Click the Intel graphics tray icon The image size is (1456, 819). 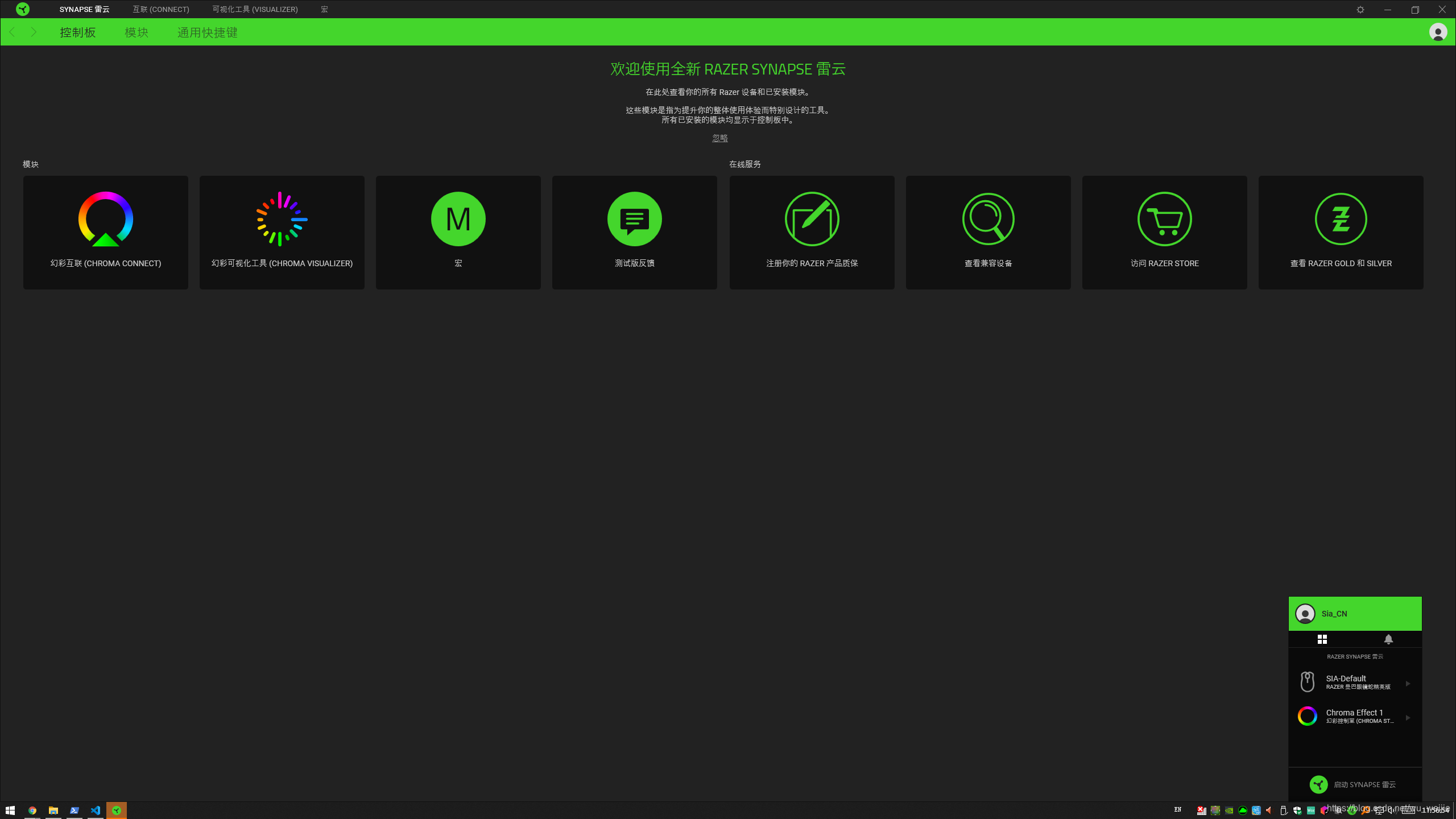pos(1256,810)
